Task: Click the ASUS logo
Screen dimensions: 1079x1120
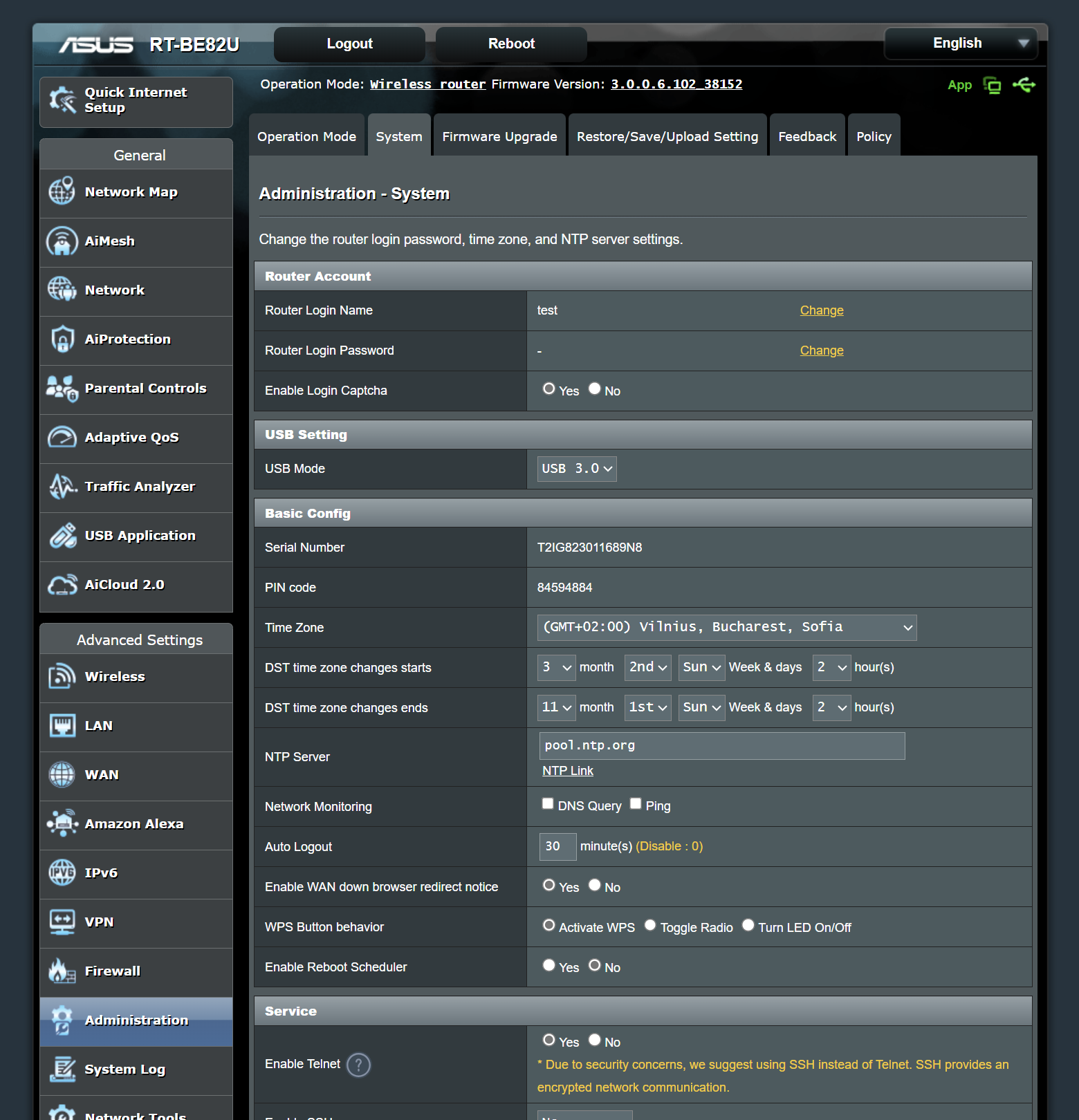Action: tap(96, 45)
